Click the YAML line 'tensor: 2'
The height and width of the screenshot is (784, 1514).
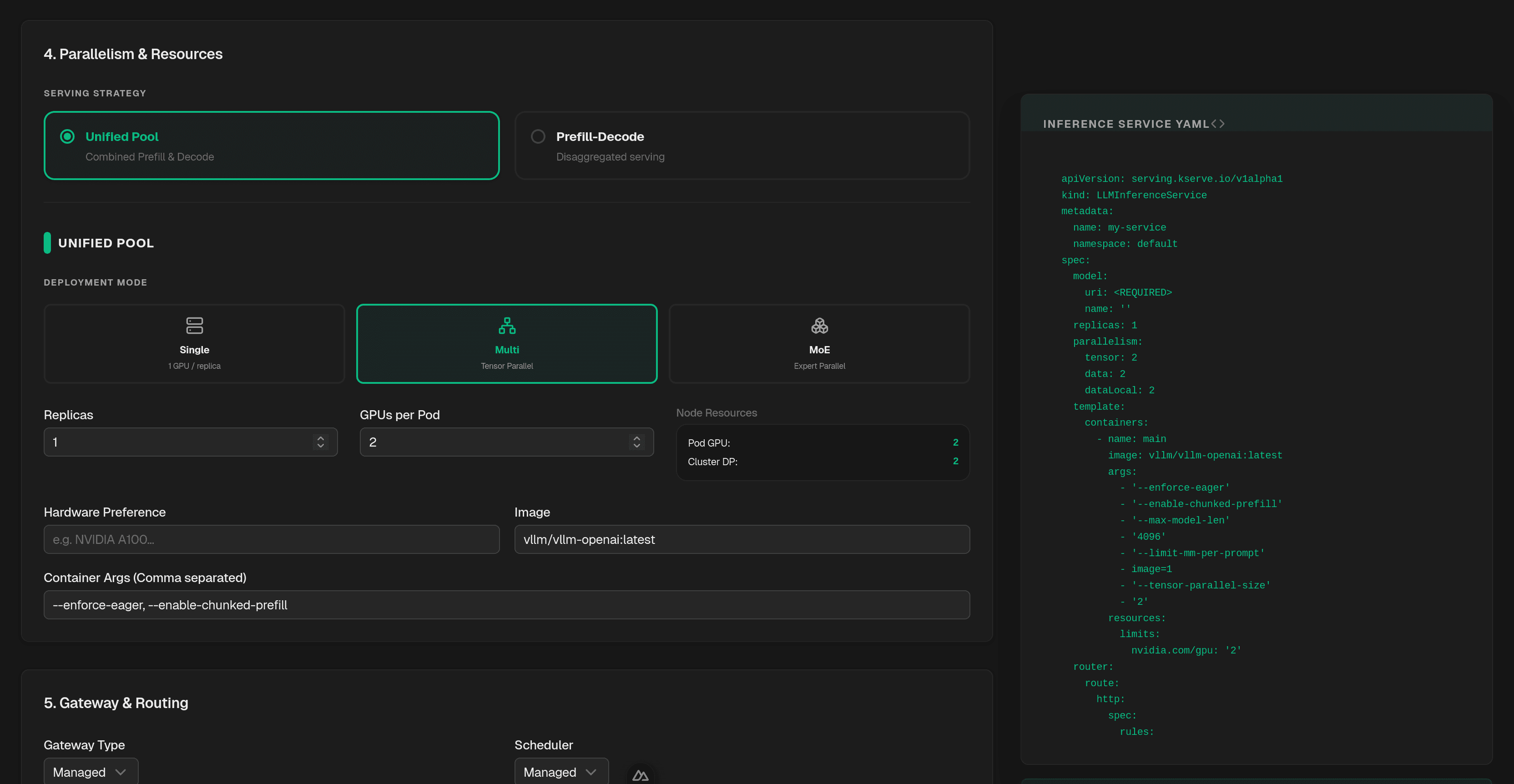1111,357
